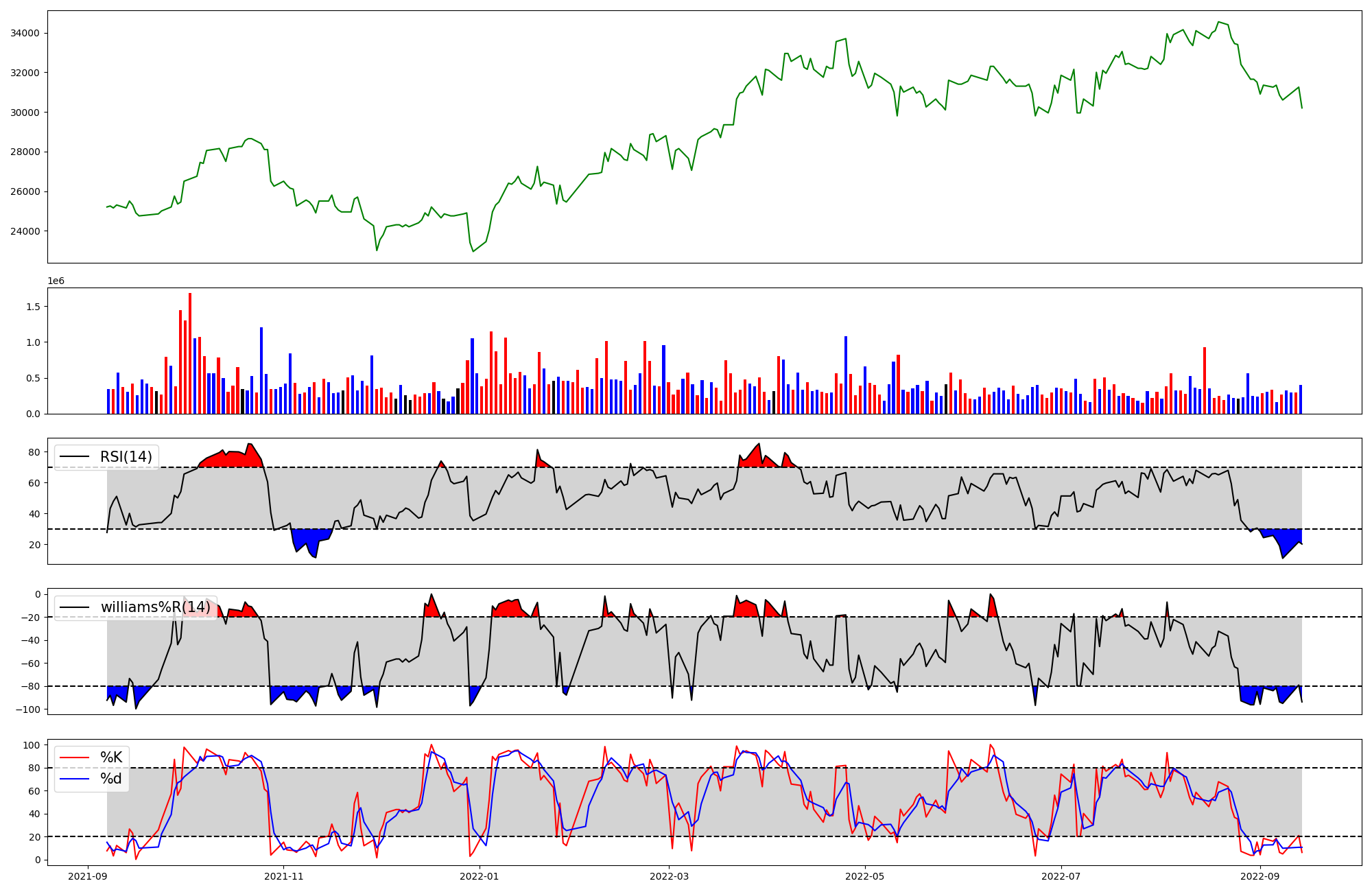Click the 2022-05 x-axis date label
The image size is (1372, 892).
pyautogui.click(x=864, y=876)
